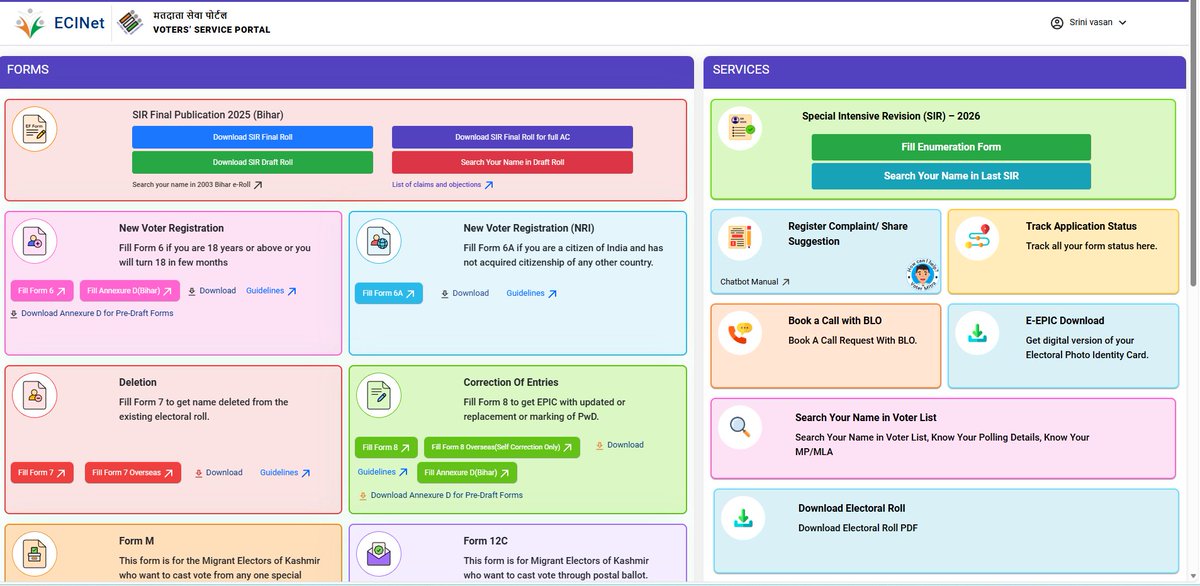Open Fill Annexure D(Bihar) under New Voter Registration
This screenshot has height=586, width=1200.
(x=129, y=291)
